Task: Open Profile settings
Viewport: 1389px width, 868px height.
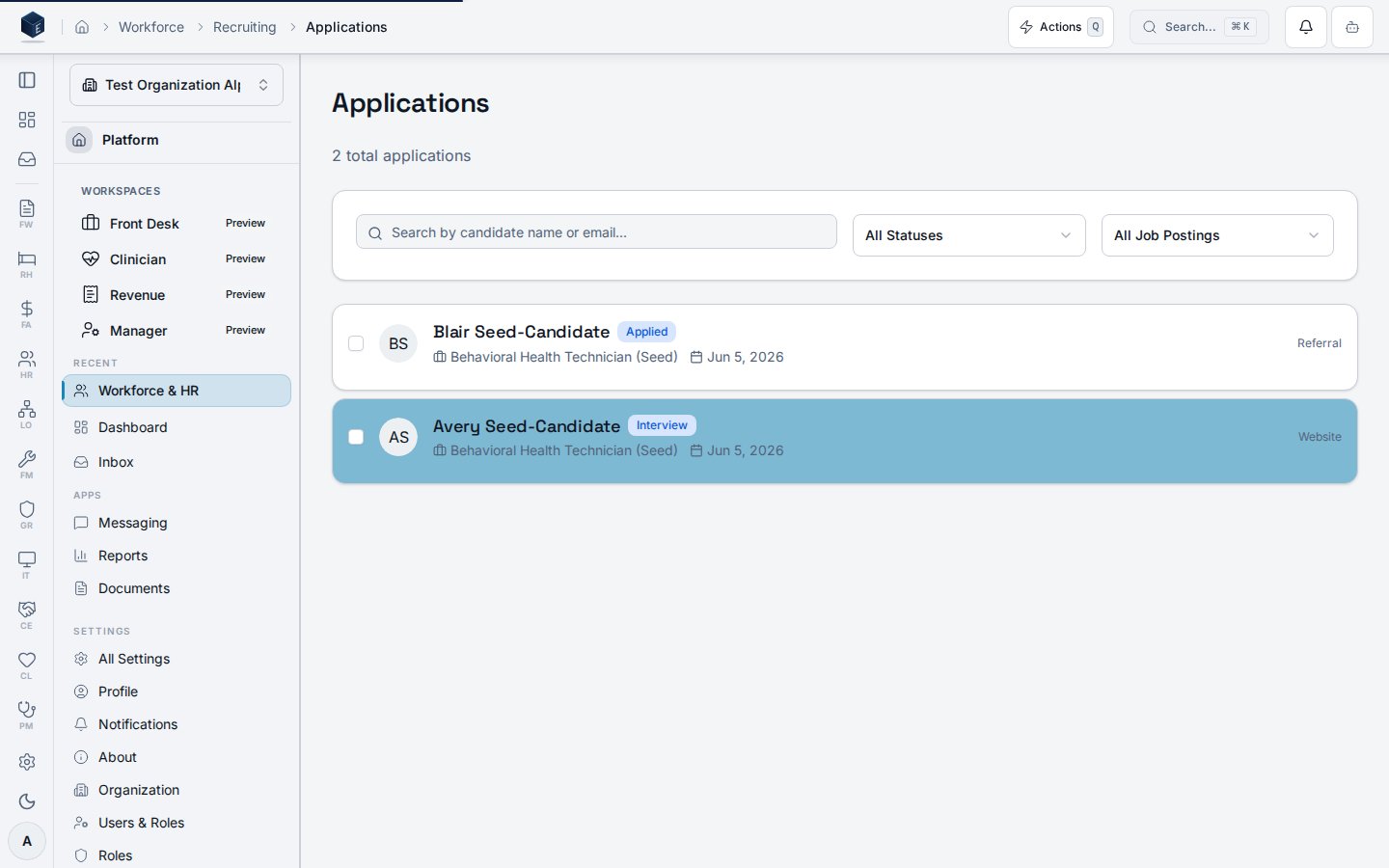Action: point(177,692)
